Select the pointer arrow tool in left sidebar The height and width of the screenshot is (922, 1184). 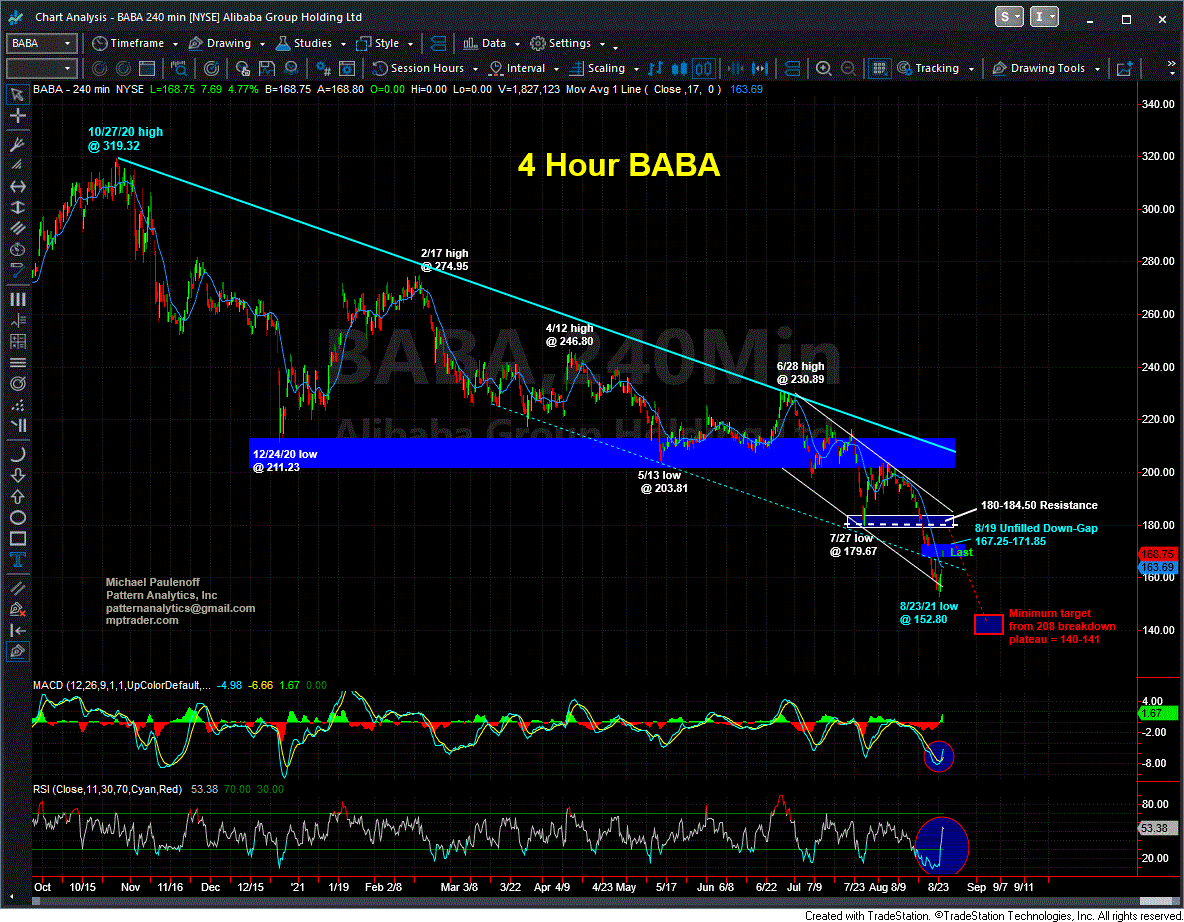tap(17, 94)
